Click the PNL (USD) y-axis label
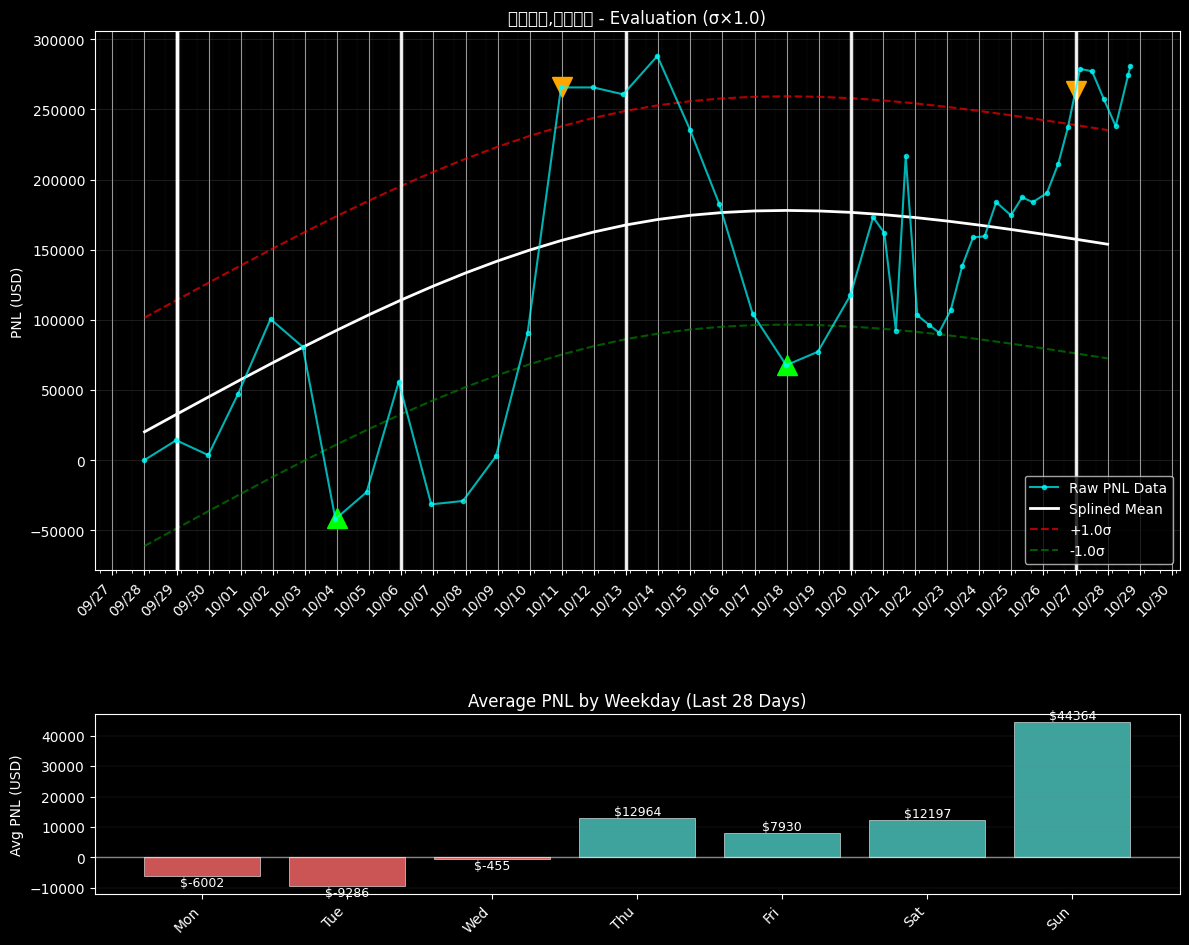This screenshot has height=945, width=1189. (x=17, y=302)
